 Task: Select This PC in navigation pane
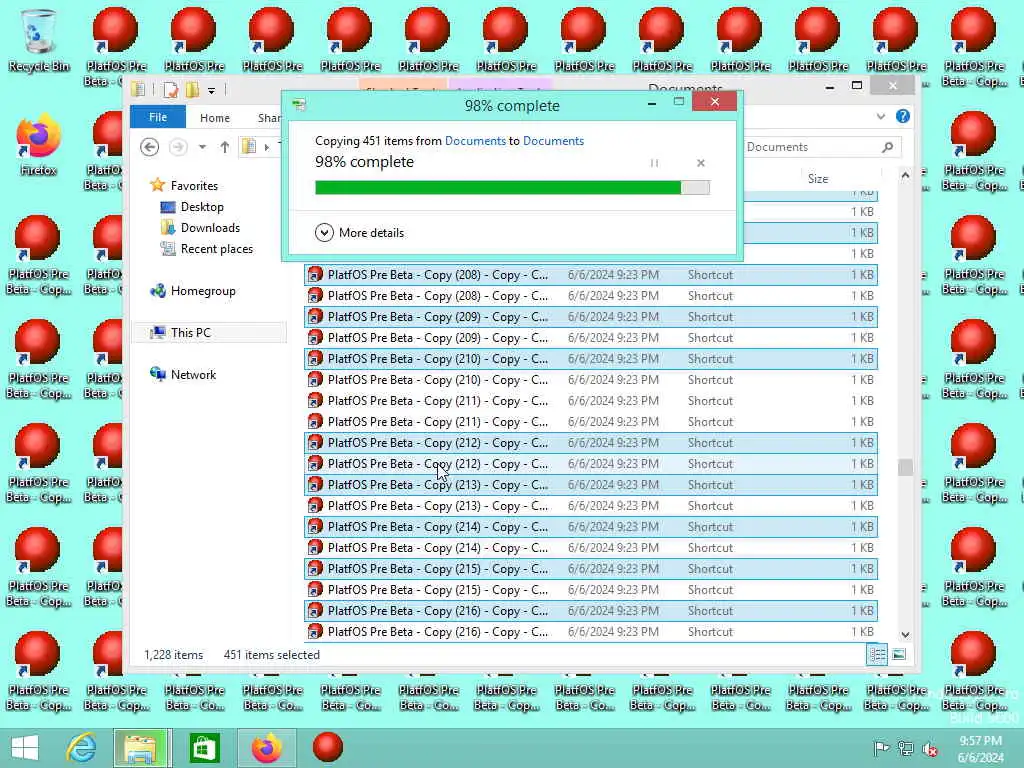click(x=209, y=332)
